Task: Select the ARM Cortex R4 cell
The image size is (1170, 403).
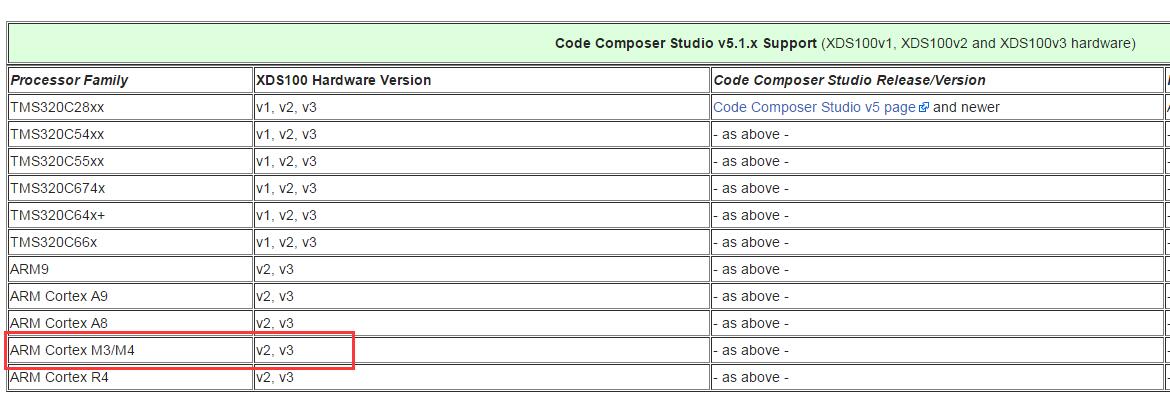Action: pos(59,377)
